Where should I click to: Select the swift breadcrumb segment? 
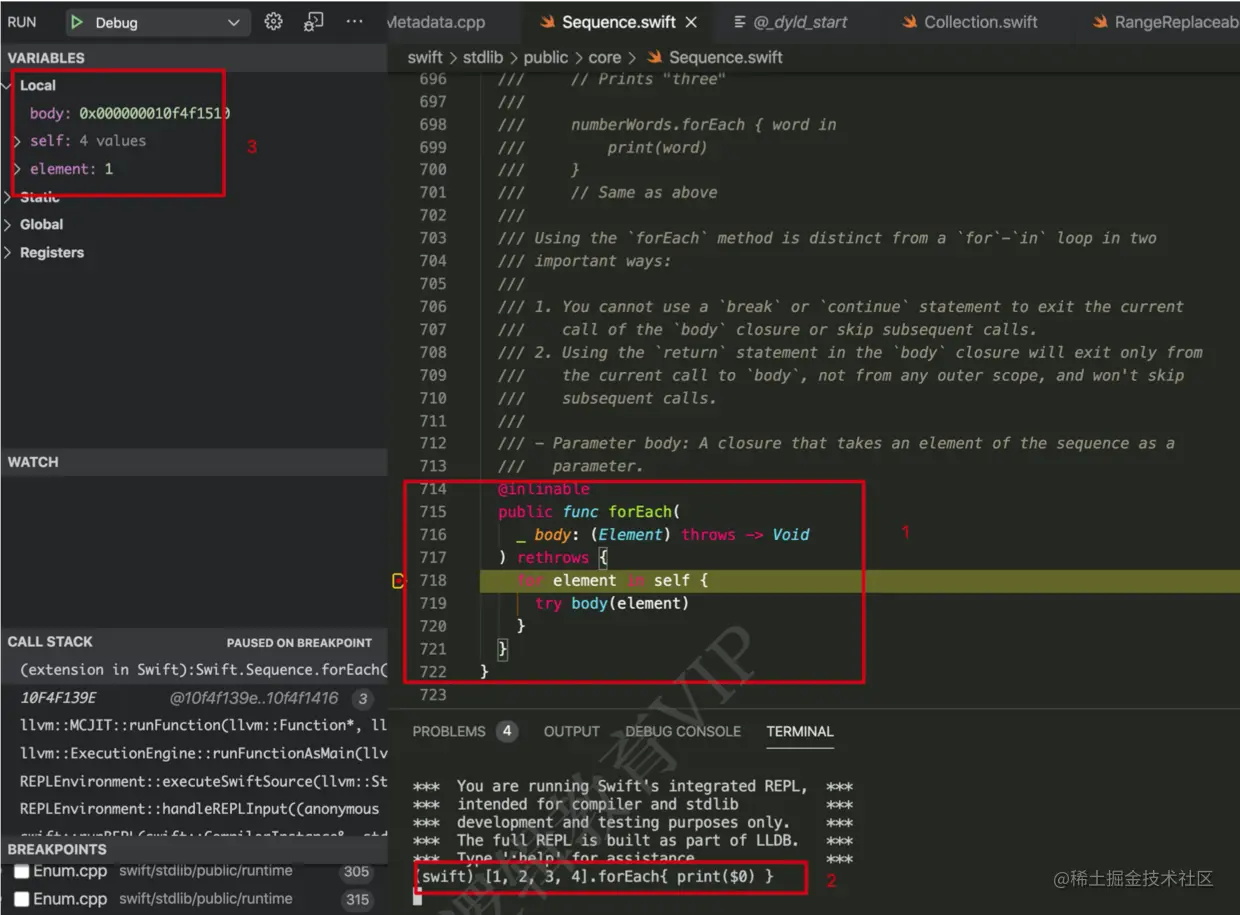pyautogui.click(x=425, y=58)
